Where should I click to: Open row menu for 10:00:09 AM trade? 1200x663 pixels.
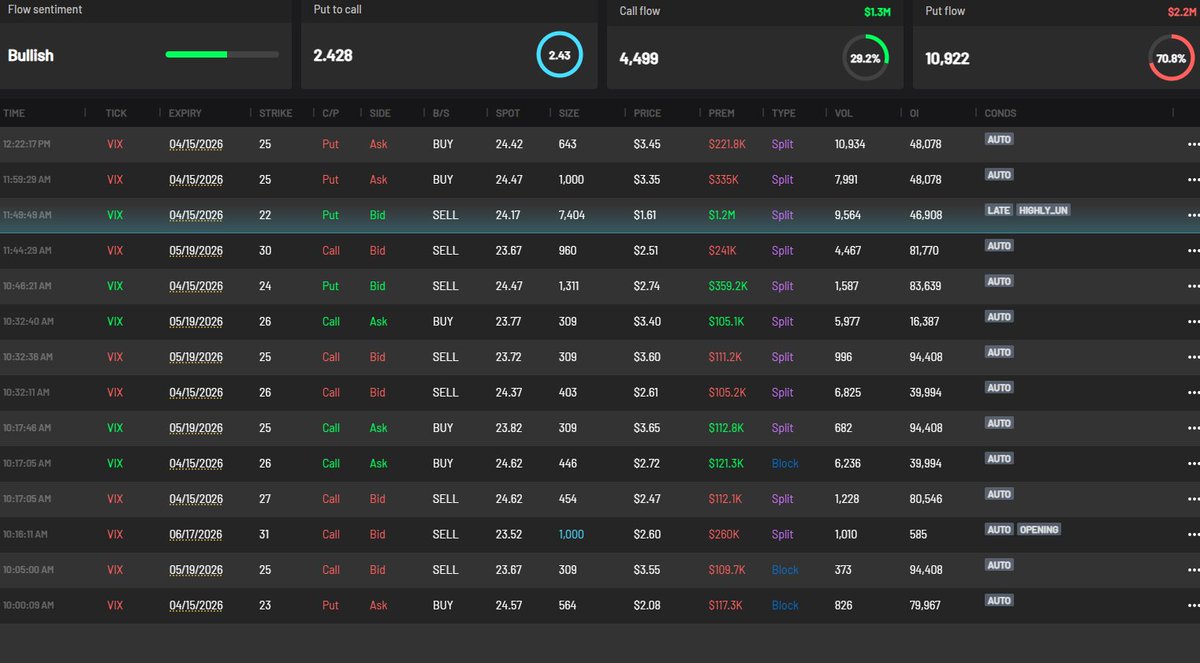1192,606
